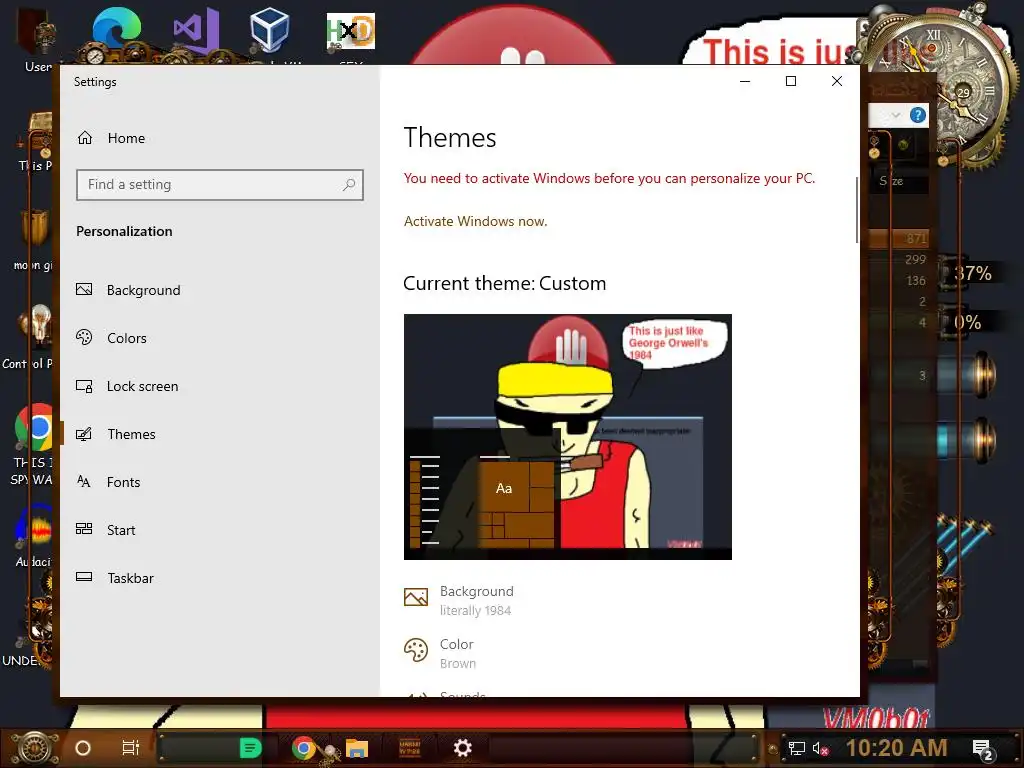Go to Settings Home

tap(111, 138)
